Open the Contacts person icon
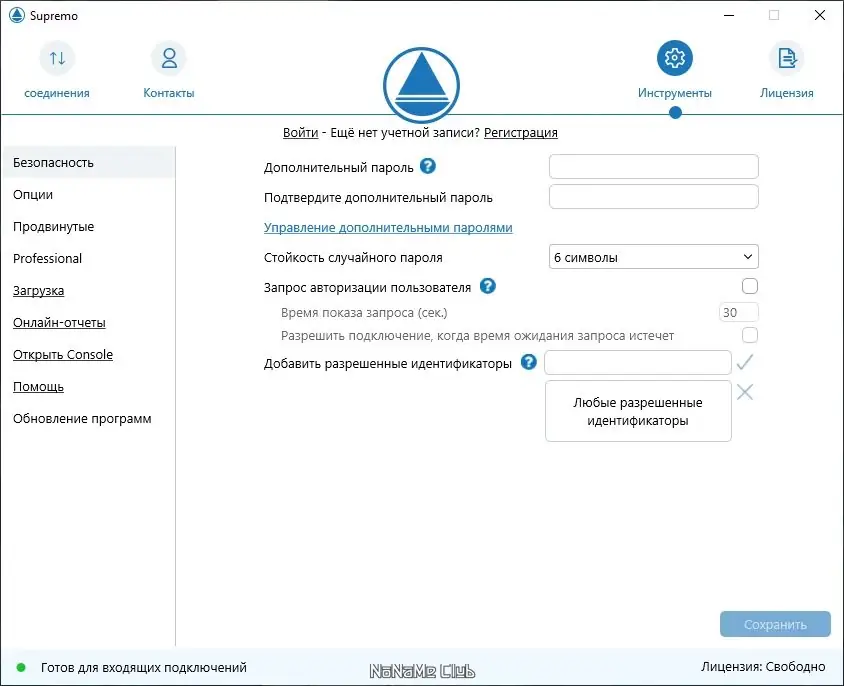 (169, 58)
